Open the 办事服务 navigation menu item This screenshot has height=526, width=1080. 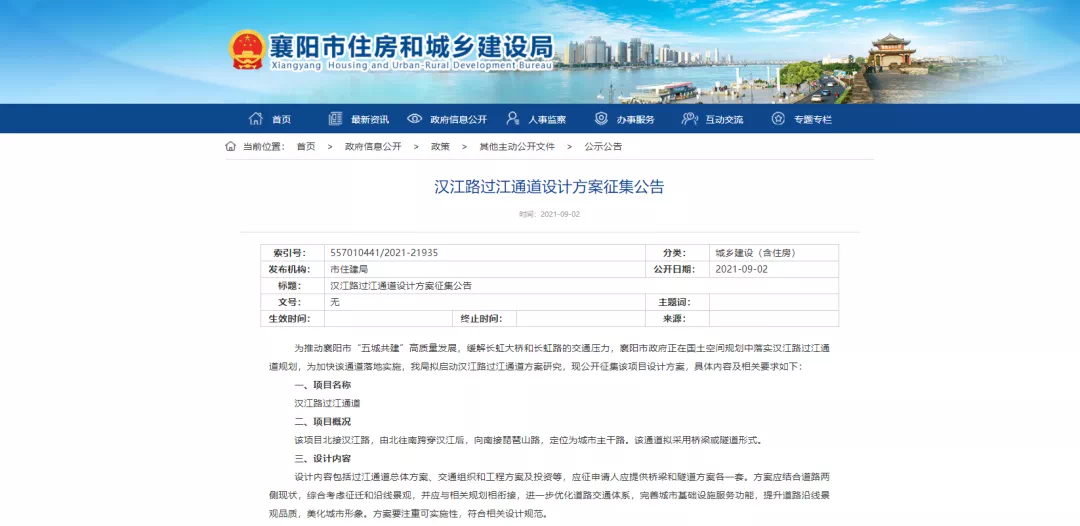pos(635,119)
